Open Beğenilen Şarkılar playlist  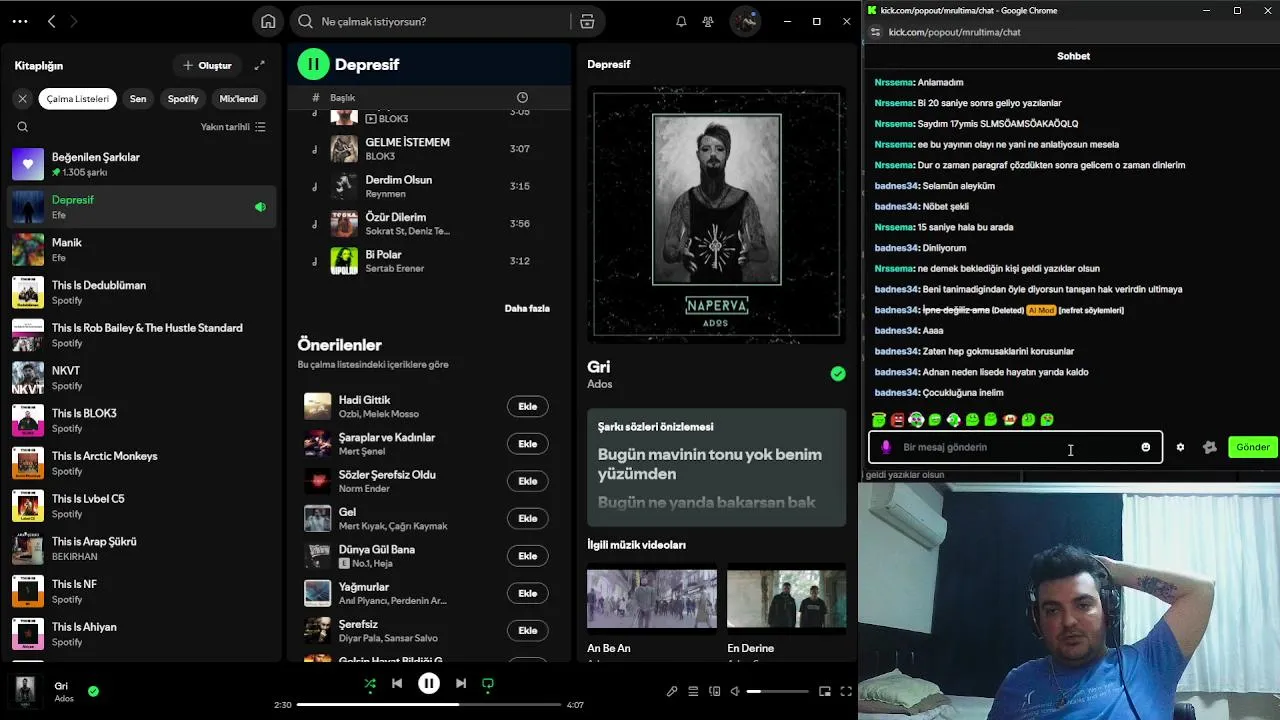142,164
